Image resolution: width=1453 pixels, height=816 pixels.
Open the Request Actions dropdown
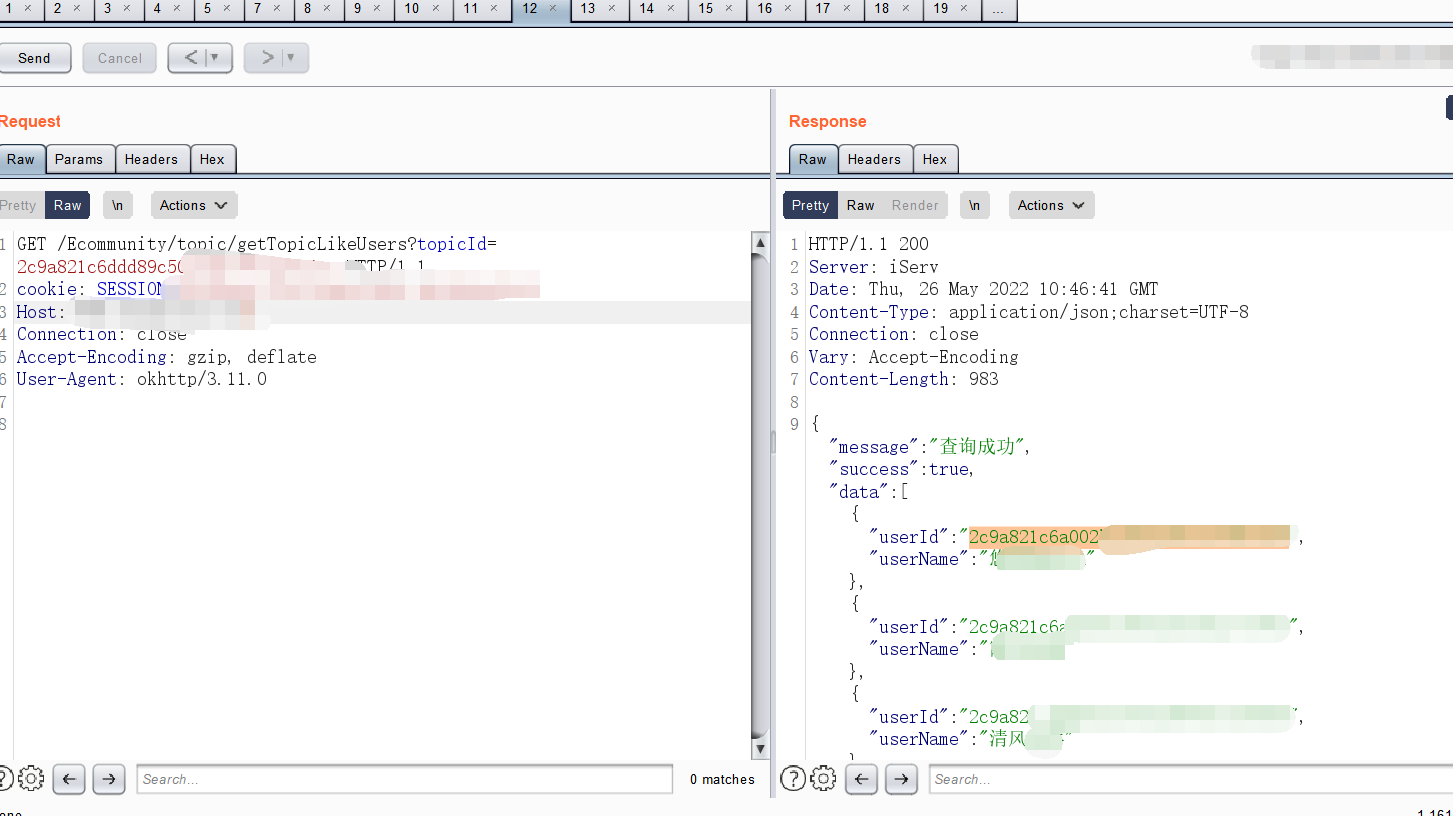pos(194,205)
